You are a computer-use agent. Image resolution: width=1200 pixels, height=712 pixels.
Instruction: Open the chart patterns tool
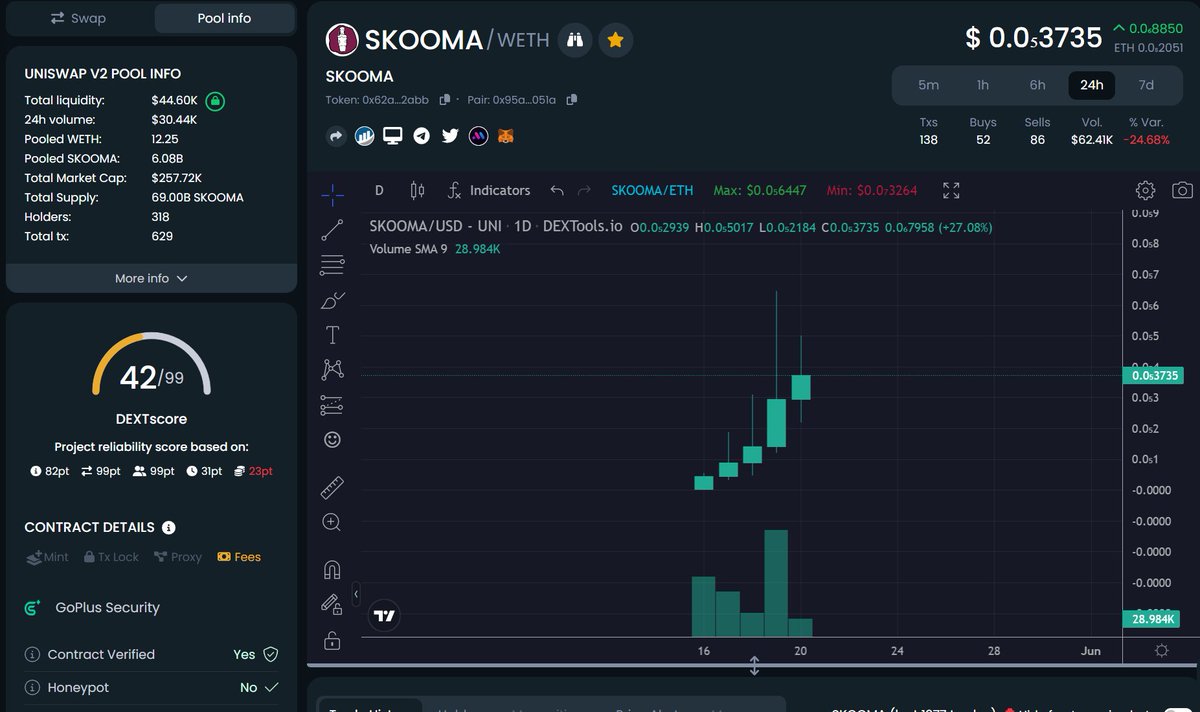[332, 370]
